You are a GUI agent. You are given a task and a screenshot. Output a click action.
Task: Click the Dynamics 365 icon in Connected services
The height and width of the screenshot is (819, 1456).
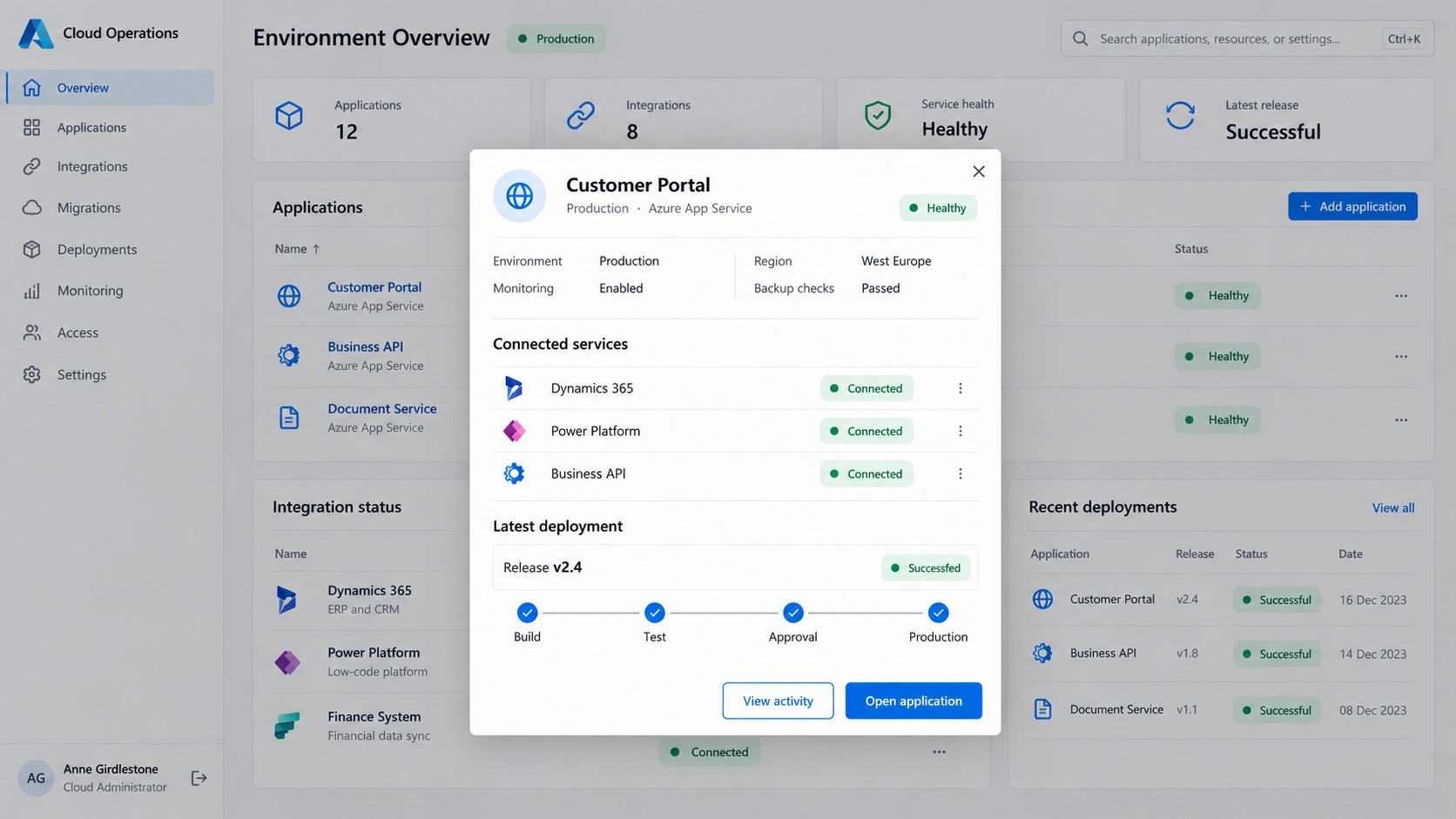point(514,388)
